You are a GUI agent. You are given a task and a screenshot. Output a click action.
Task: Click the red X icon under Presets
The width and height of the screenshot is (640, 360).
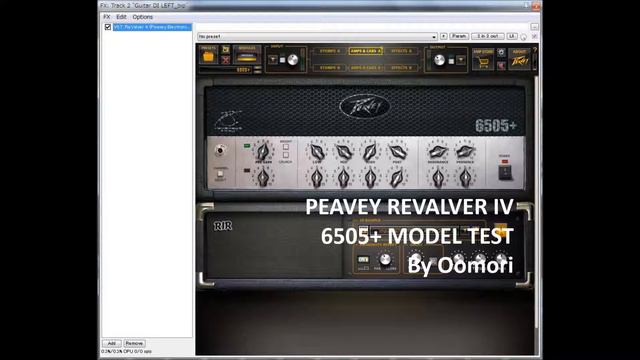225,60
